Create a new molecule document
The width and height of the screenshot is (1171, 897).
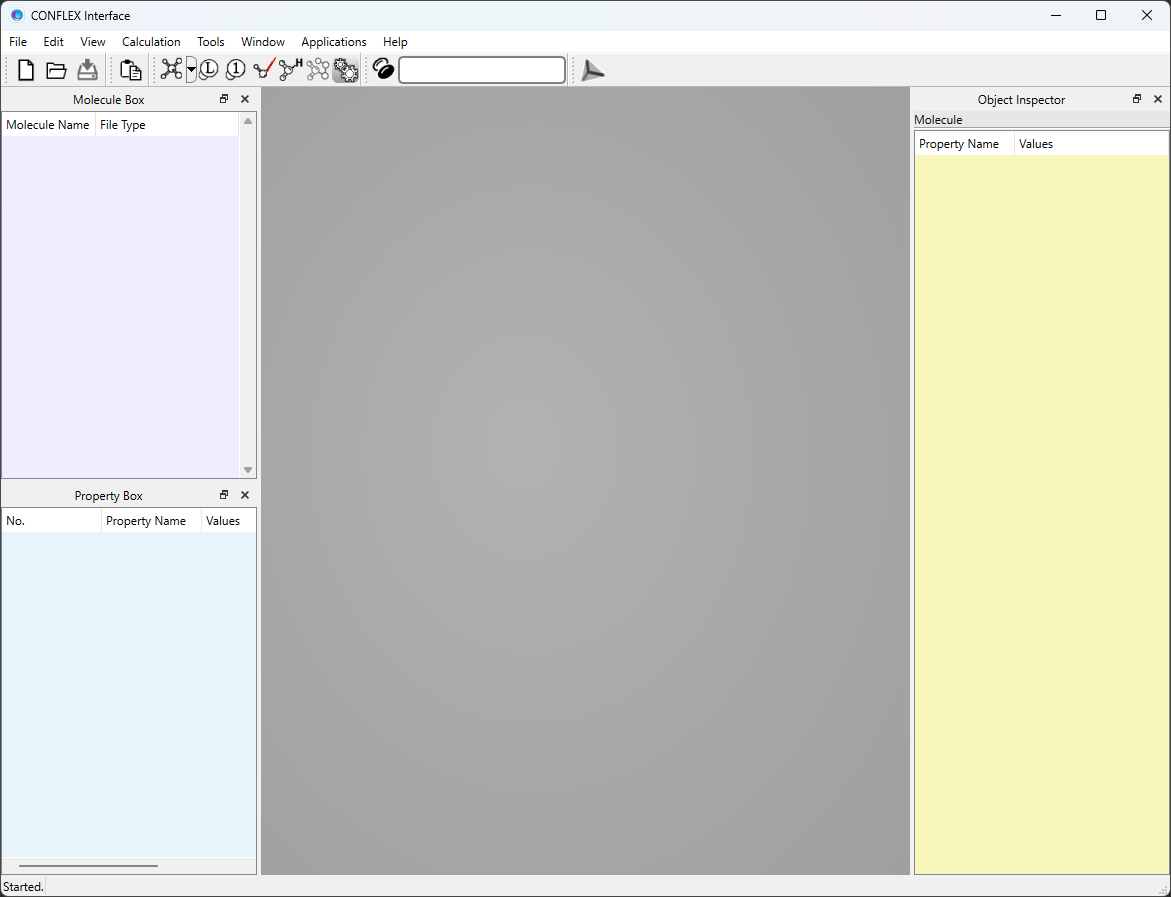click(25, 69)
